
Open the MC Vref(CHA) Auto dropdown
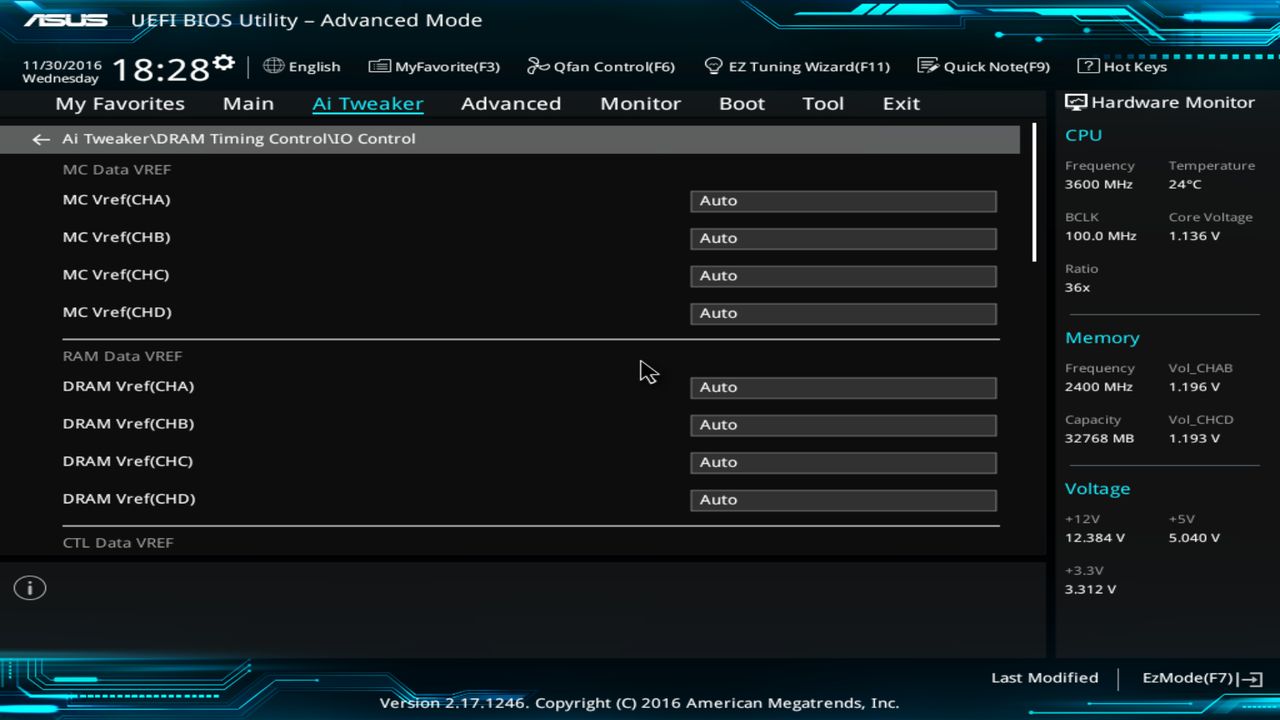pos(842,200)
